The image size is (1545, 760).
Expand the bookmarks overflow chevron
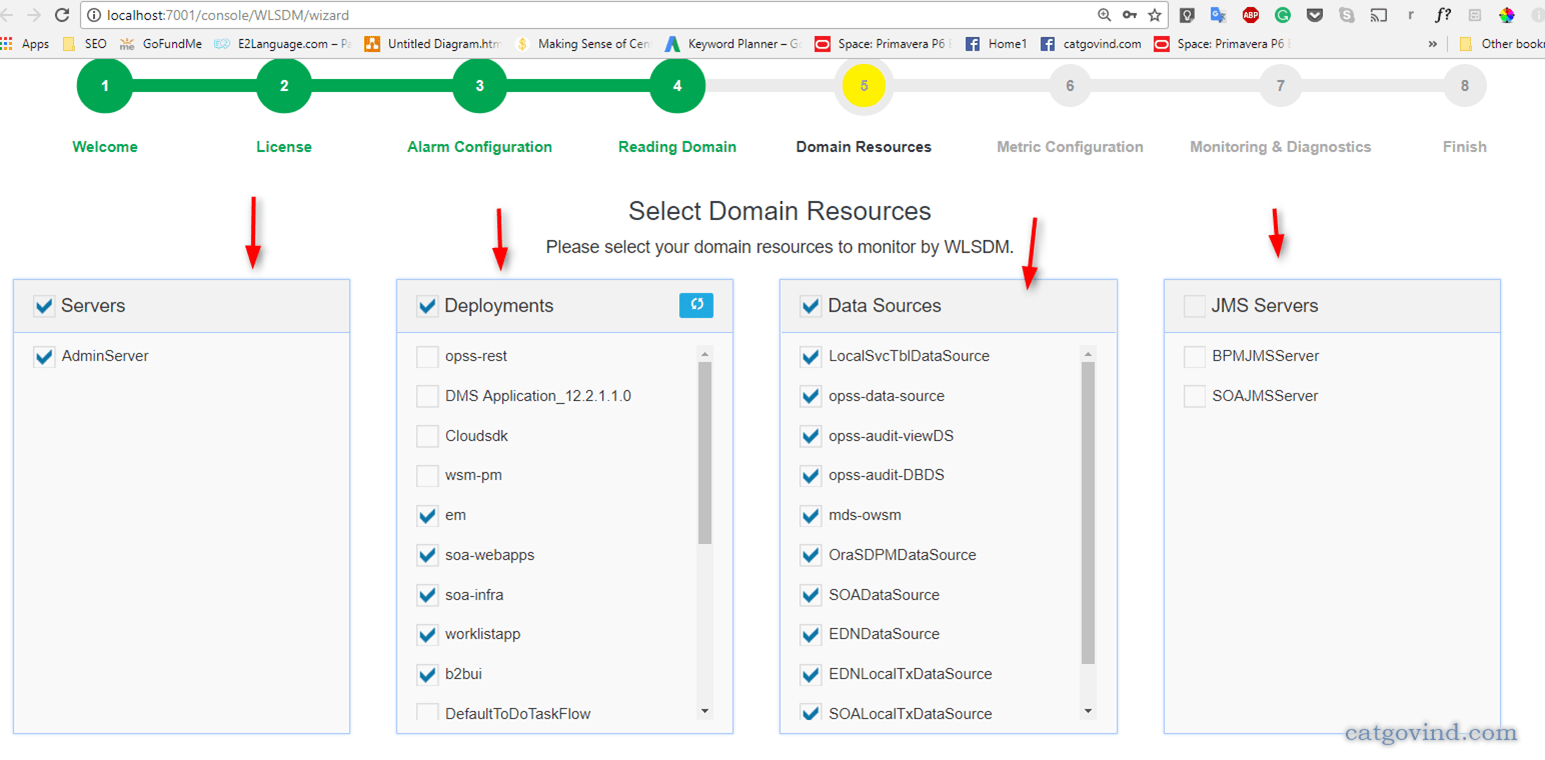[x=1433, y=44]
